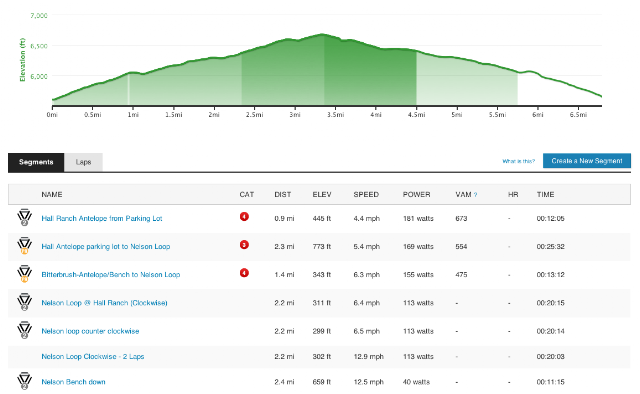
Task: Click category 4 badge on Bitterbrush-Antelope row
Action: coord(244,273)
